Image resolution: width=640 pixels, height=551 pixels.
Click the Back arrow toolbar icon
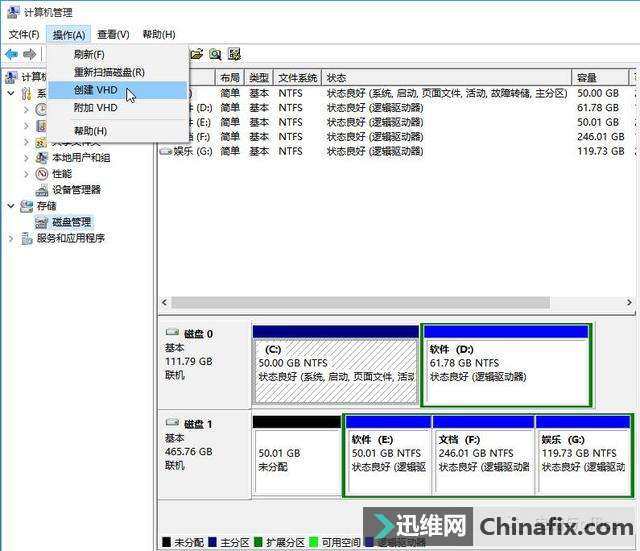pos(11,54)
